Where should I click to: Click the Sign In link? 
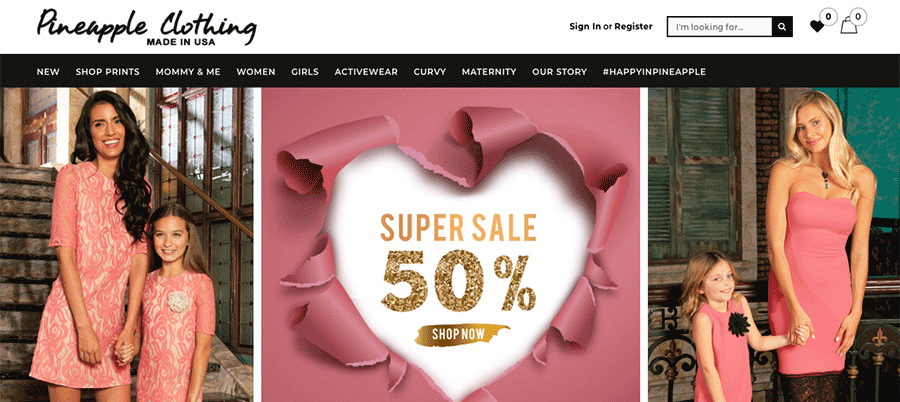585,26
